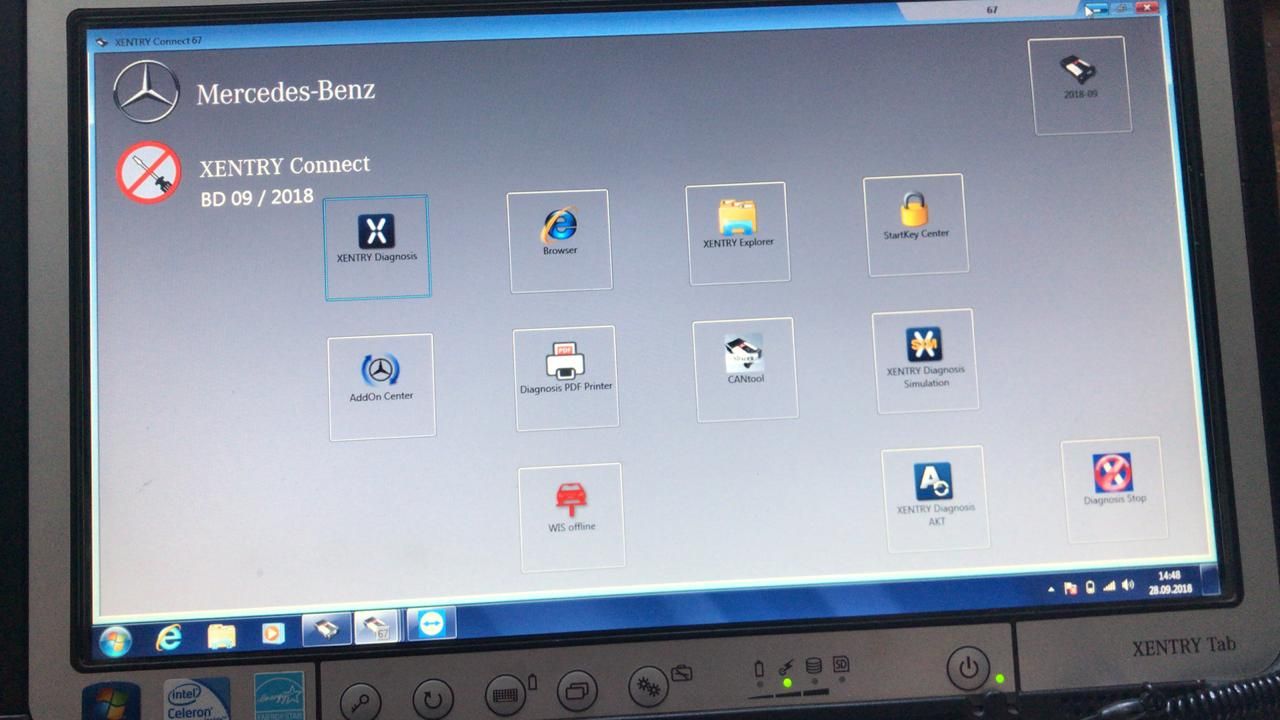Click Show desktop at the taskbar end
Image resolution: width=1280 pixels, height=720 pixels.
[1208, 580]
